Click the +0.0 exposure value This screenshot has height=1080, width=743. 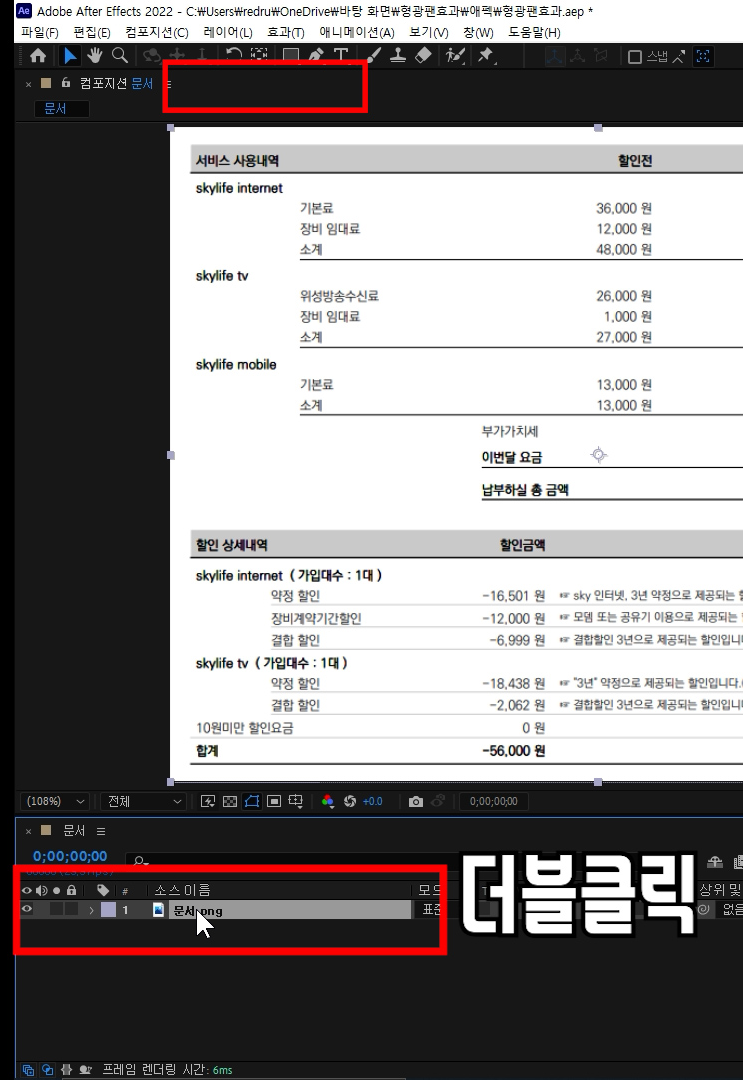(x=373, y=801)
